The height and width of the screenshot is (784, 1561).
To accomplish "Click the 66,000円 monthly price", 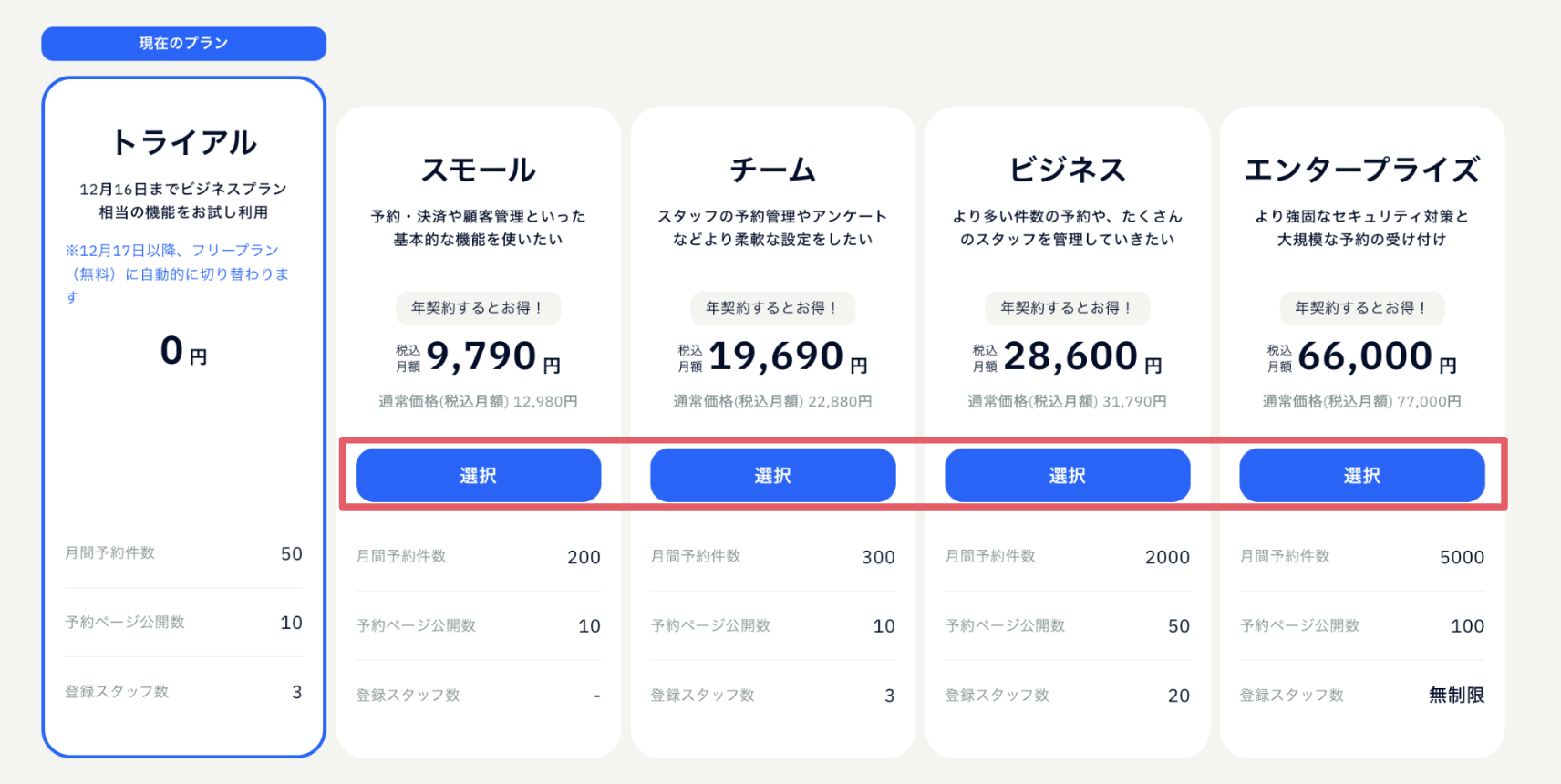I will 1365,356.
